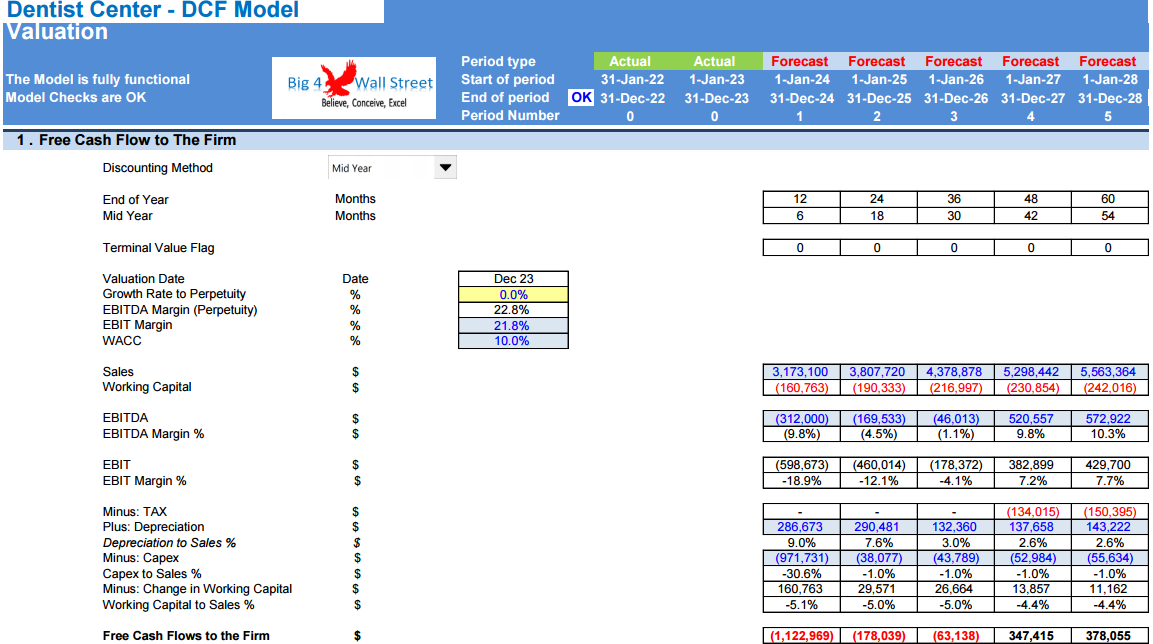This screenshot has height=644, width=1153.
Task: Select the Growth Rate to Perpetuity 0.0% cell
Action: 513,295
